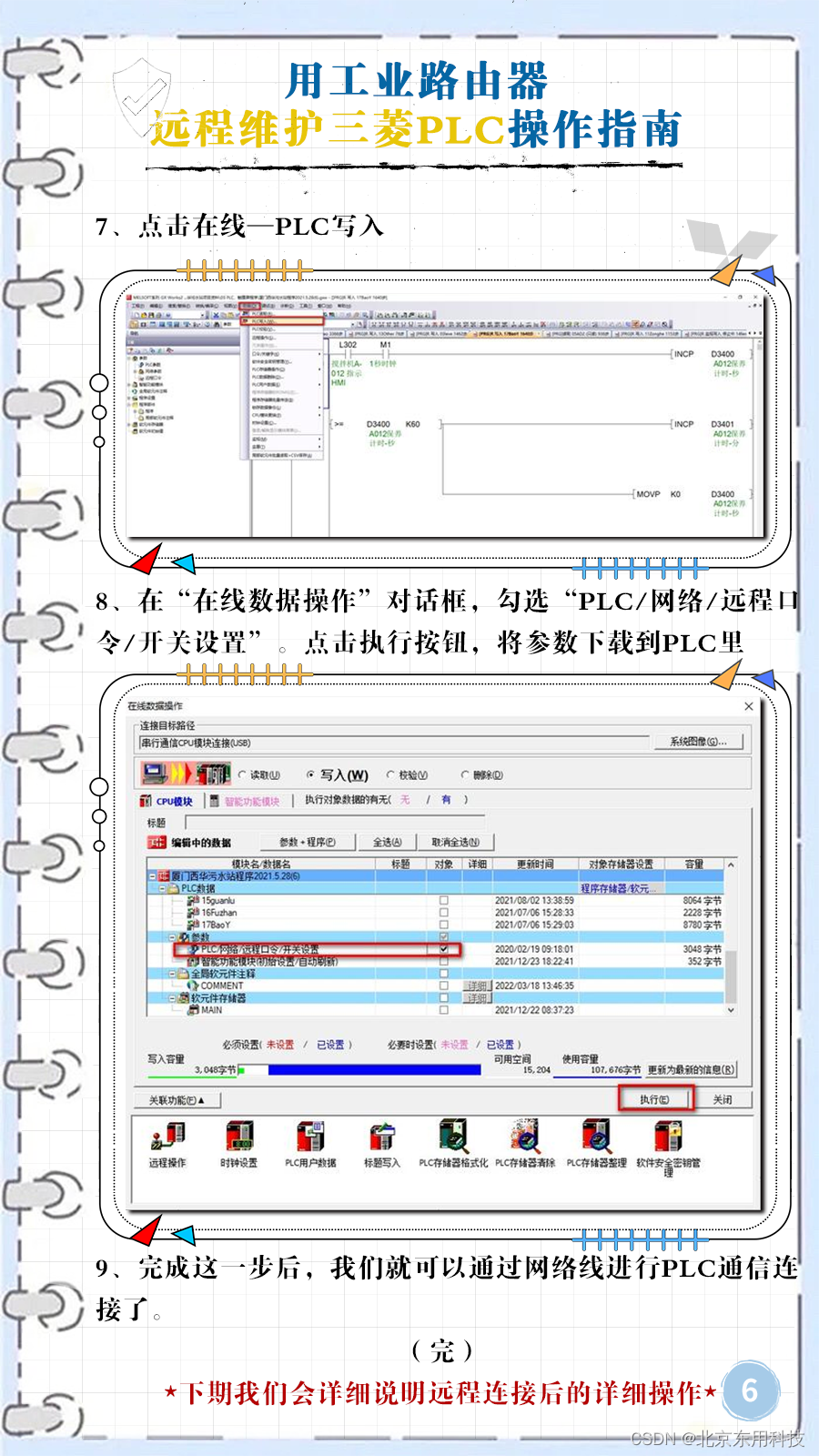This screenshot has width=819, height=1456.
Task: Click the 取消全选(N) deselect all button
Action: coord(455,842)
